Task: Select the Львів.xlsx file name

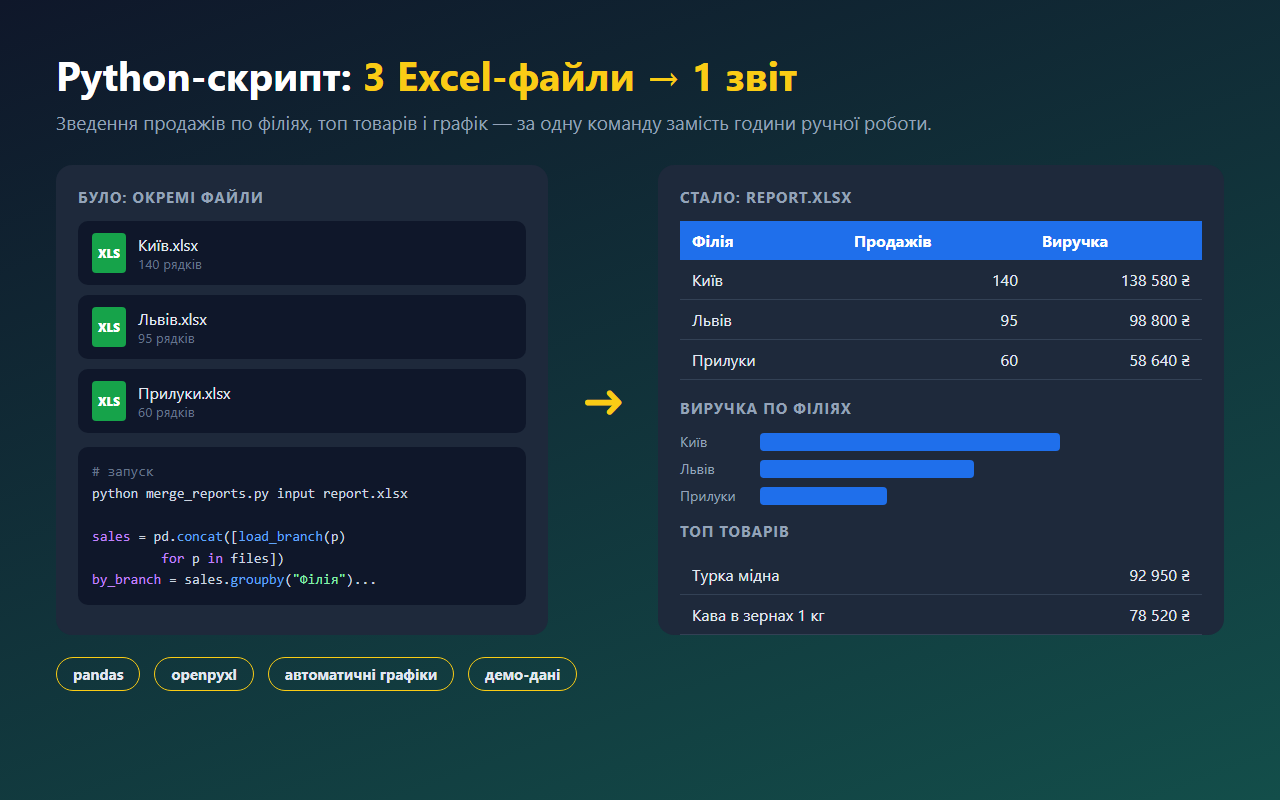Action: [173, 320]
